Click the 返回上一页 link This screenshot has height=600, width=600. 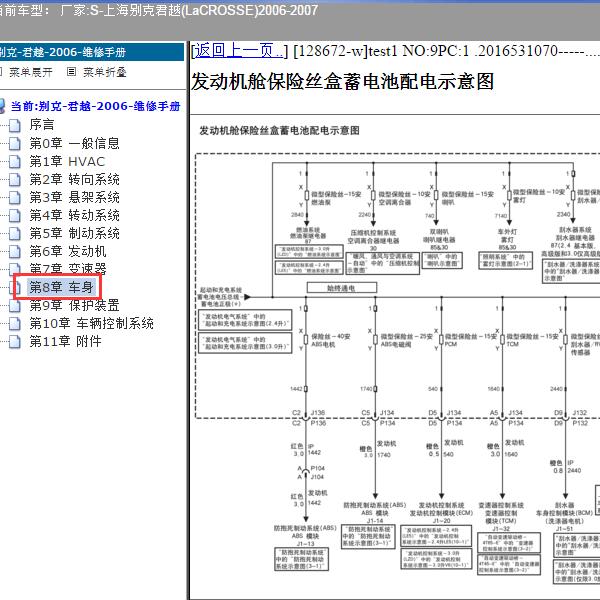coord(240,51)
